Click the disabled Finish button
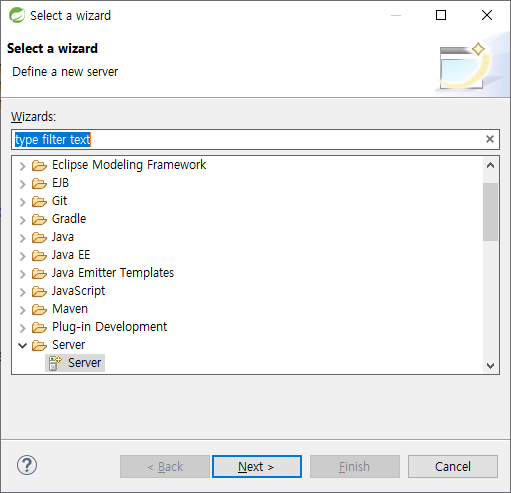 click(x=355, y=466)
